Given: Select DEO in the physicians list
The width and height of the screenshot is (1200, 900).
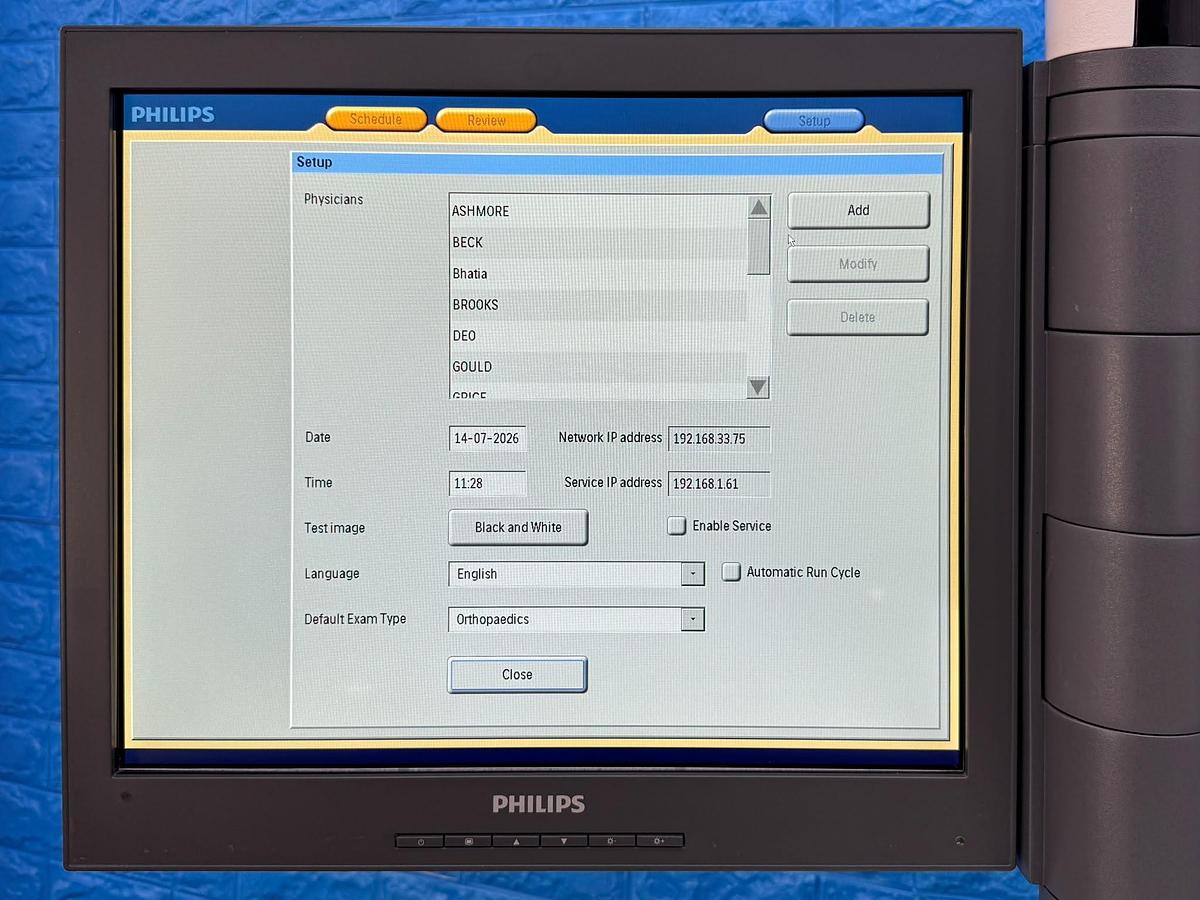Looking at the screenshot, I should pos(597,335).
